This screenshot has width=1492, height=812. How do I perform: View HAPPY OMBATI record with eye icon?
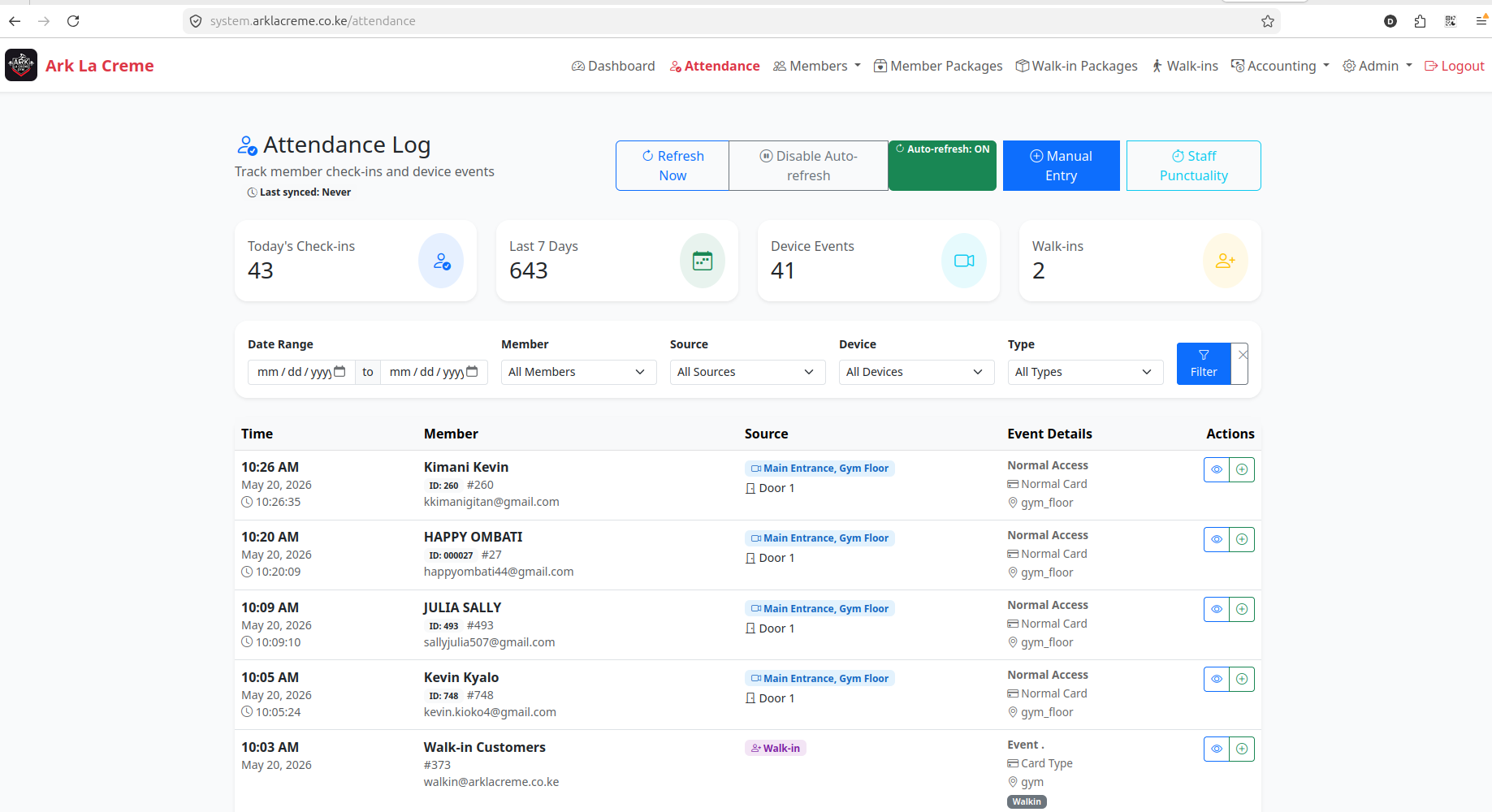click(x=1217, y=539)
